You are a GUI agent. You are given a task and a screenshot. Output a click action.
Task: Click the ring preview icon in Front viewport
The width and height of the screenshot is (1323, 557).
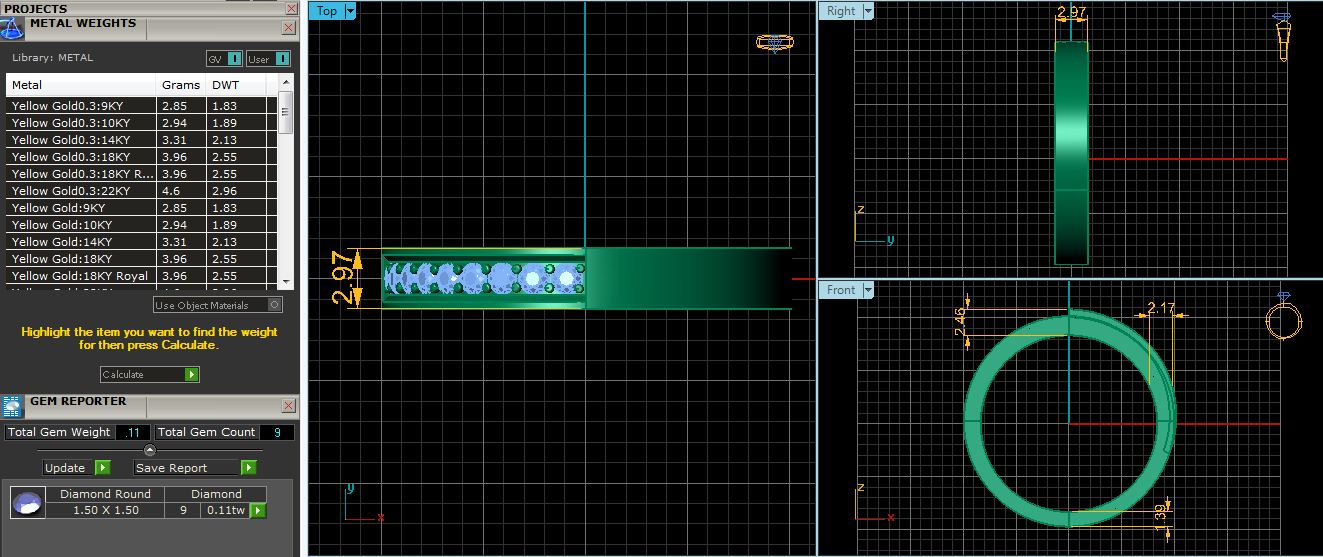point(1282,317)
